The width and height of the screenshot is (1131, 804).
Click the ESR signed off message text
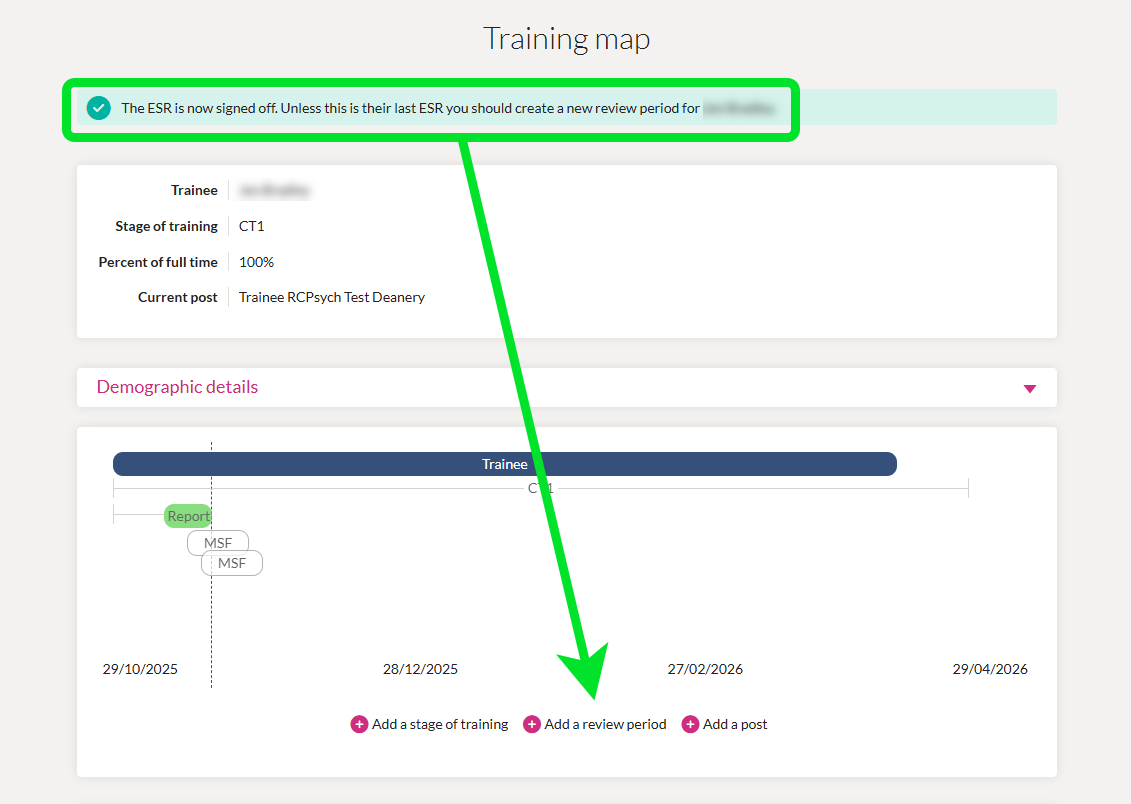coord(410,108)
